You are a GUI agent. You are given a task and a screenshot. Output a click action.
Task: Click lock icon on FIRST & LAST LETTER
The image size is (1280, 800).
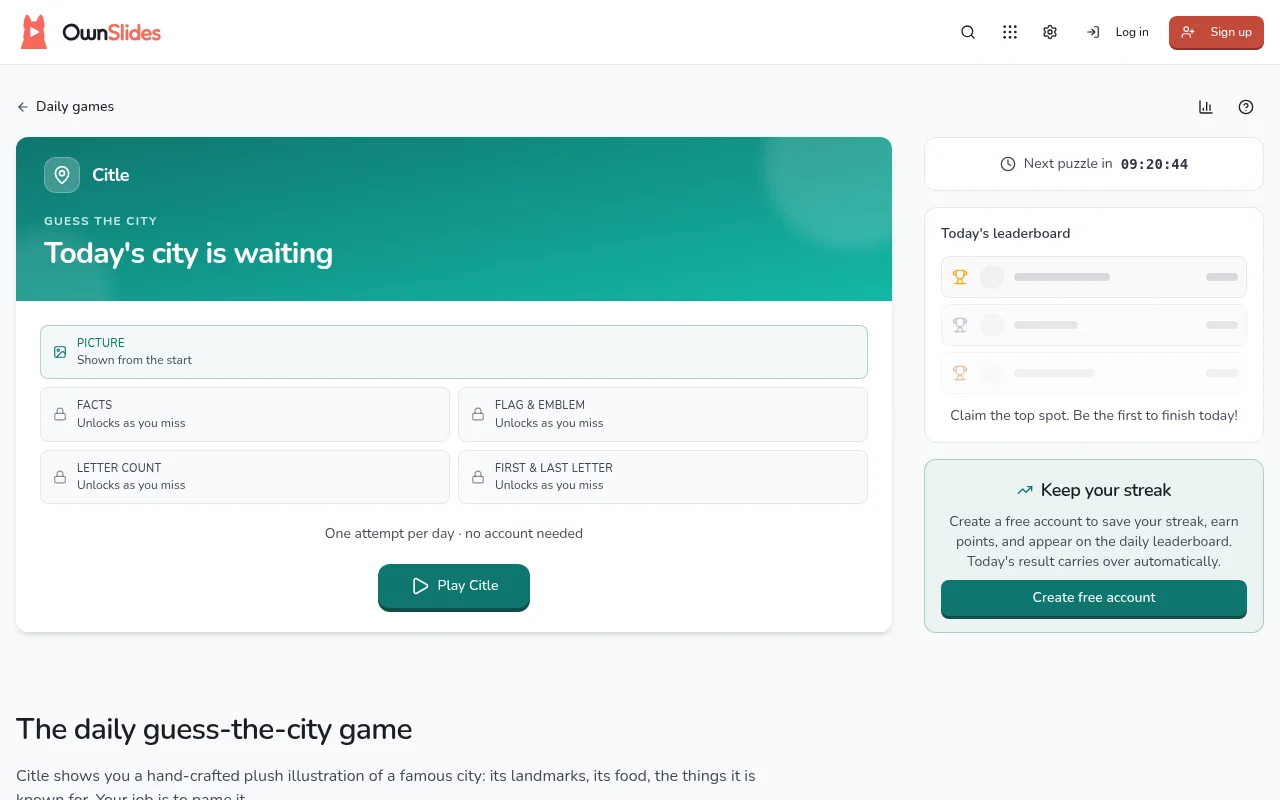coord(478,477)
